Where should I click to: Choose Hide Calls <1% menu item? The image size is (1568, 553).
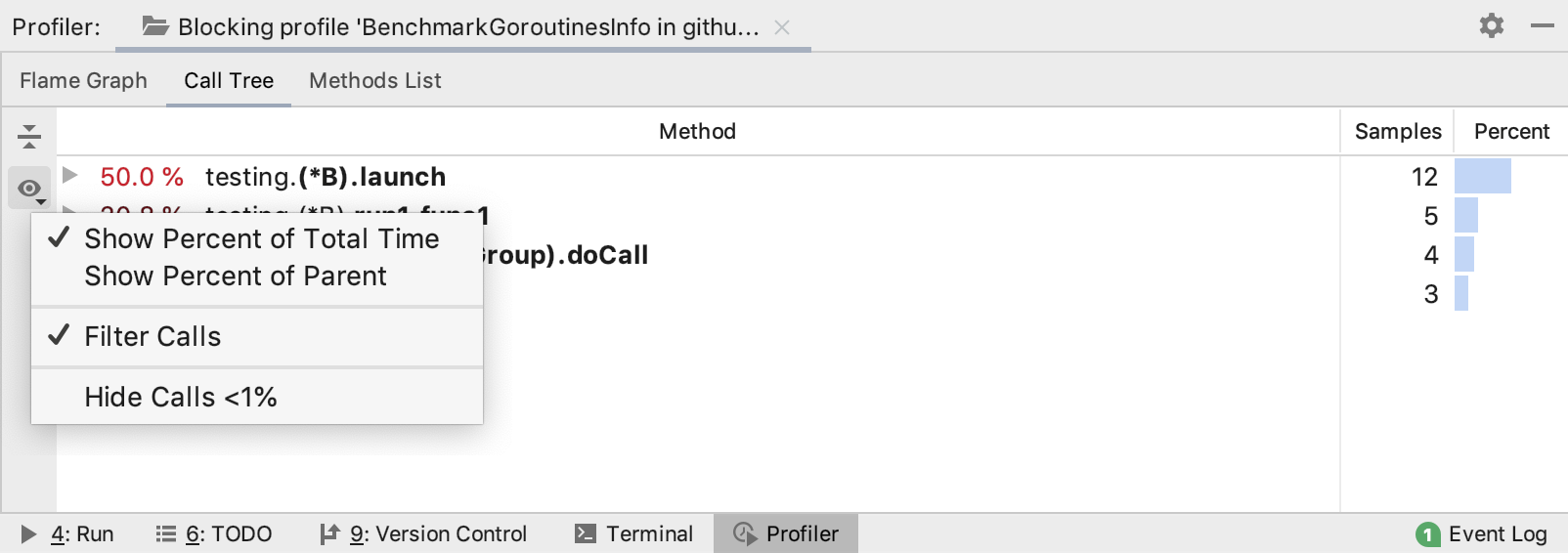coord(180,397)
